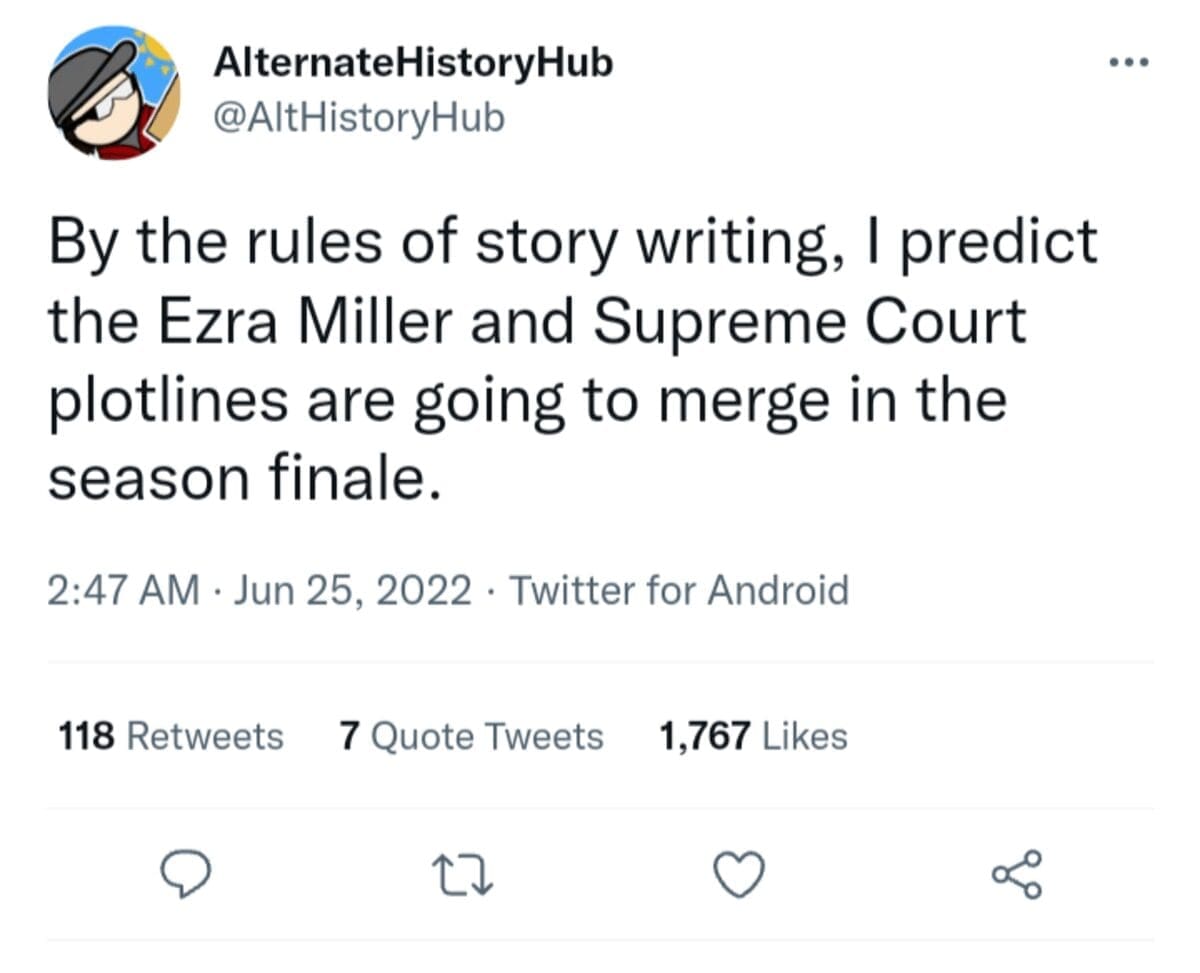Open the Twitter for Android source link
This screenshot has height=973, width=1200.
pyautogui.click(x=679, y=590)
